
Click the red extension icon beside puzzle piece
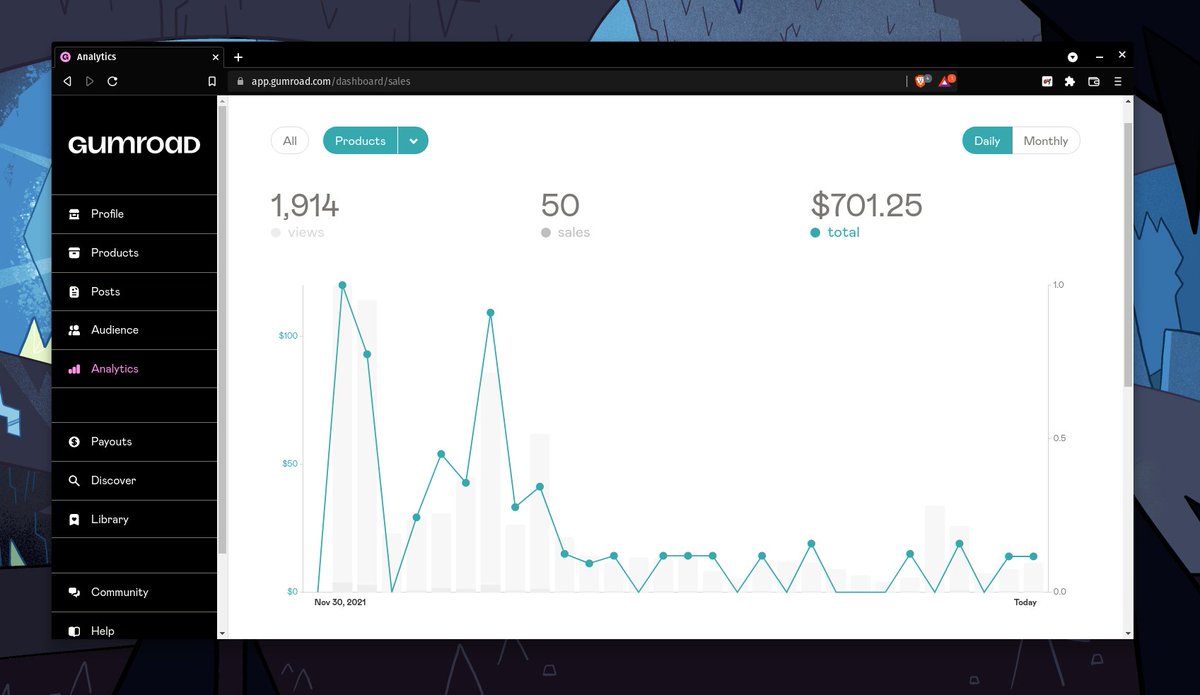pyautogui.click(x=1047, y=81)
